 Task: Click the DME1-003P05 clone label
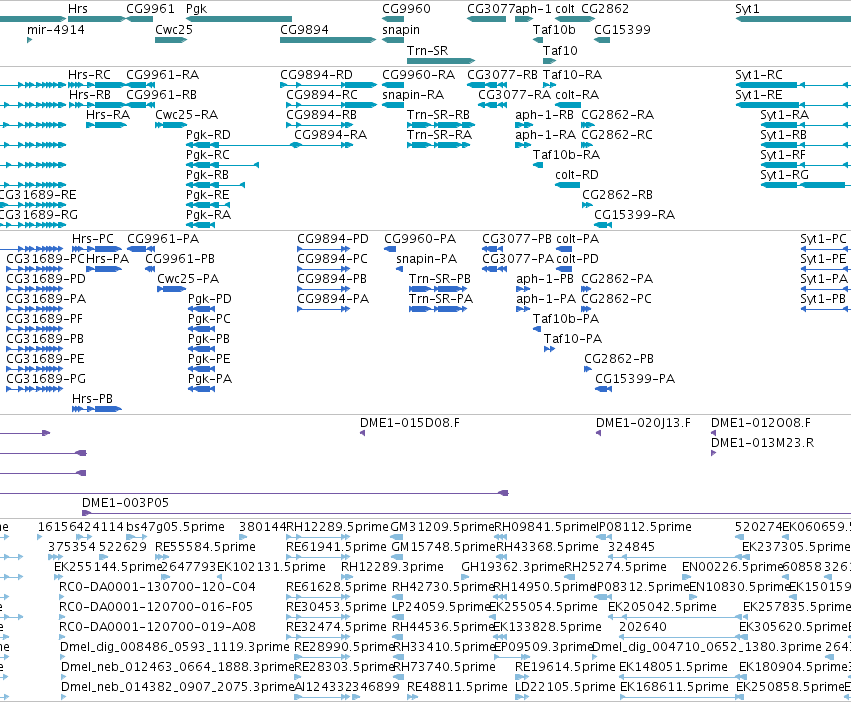coord(125,503)
